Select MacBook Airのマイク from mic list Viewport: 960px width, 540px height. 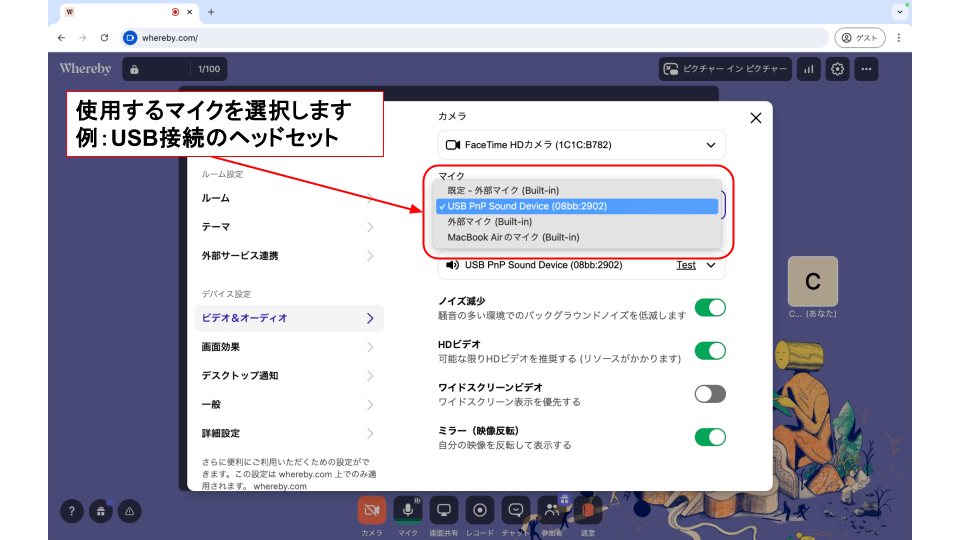(x=513, y=237)
